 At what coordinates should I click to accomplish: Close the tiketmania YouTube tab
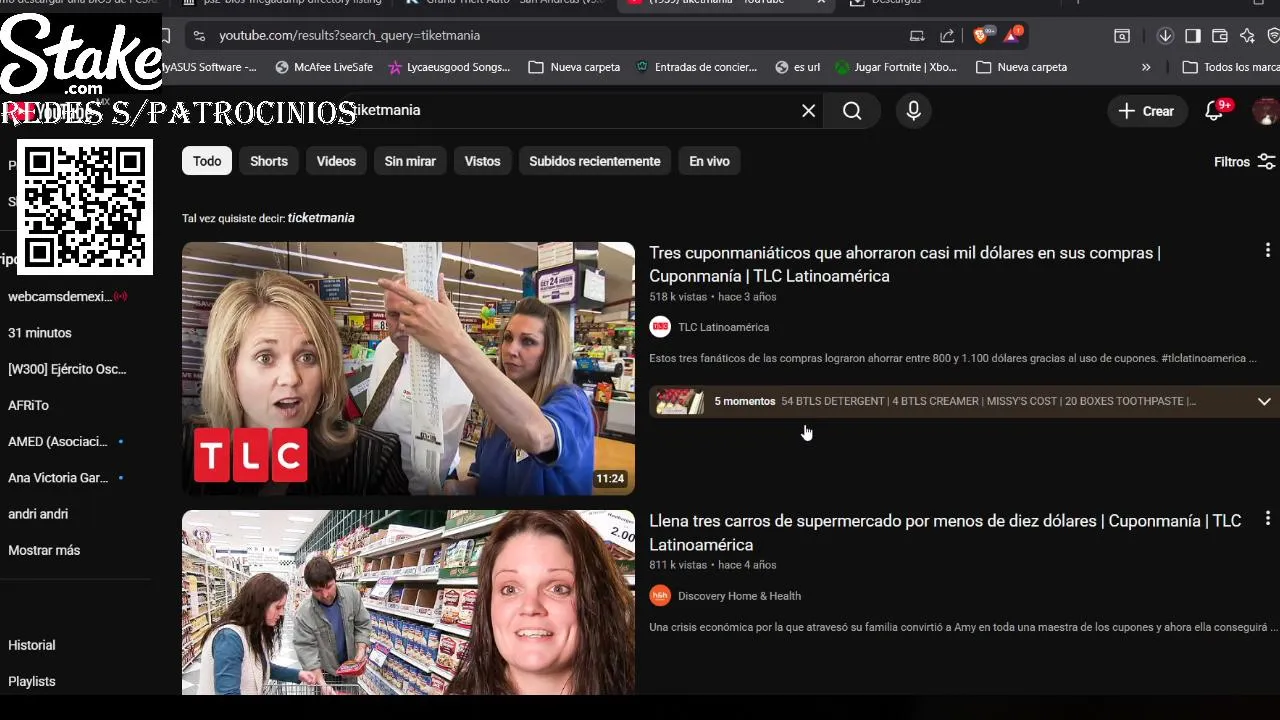pos(821,3)
